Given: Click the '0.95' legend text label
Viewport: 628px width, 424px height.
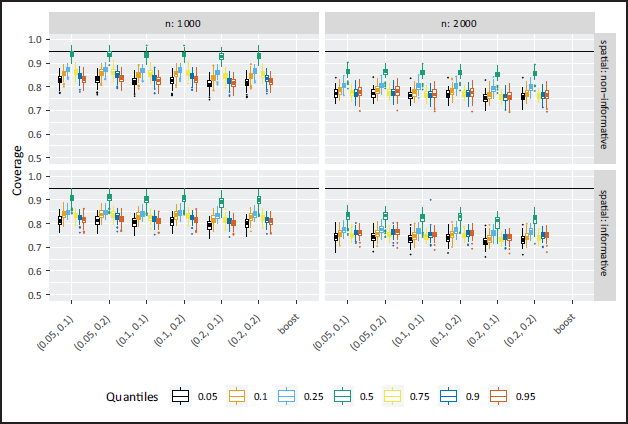Looking at the screenshot, I should pos(525,397).
